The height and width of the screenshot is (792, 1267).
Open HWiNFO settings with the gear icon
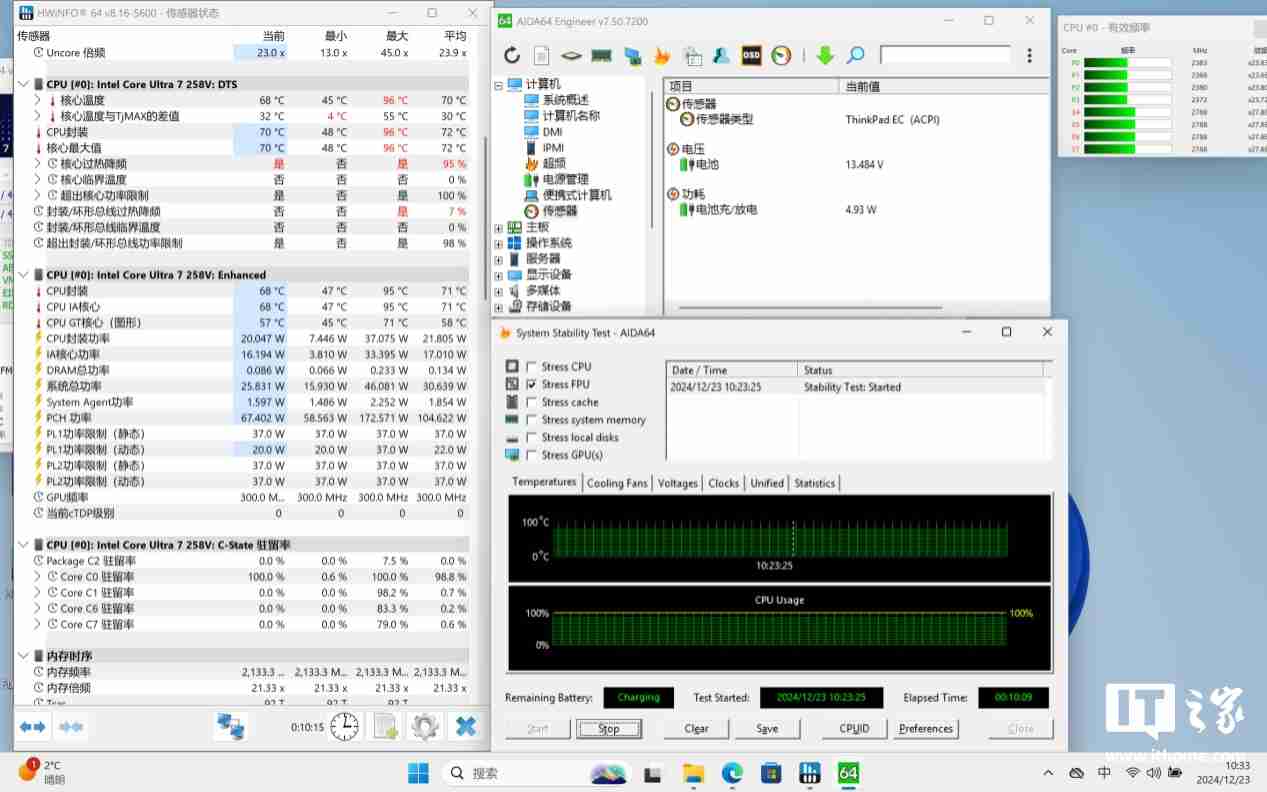(x=424, y=726)
